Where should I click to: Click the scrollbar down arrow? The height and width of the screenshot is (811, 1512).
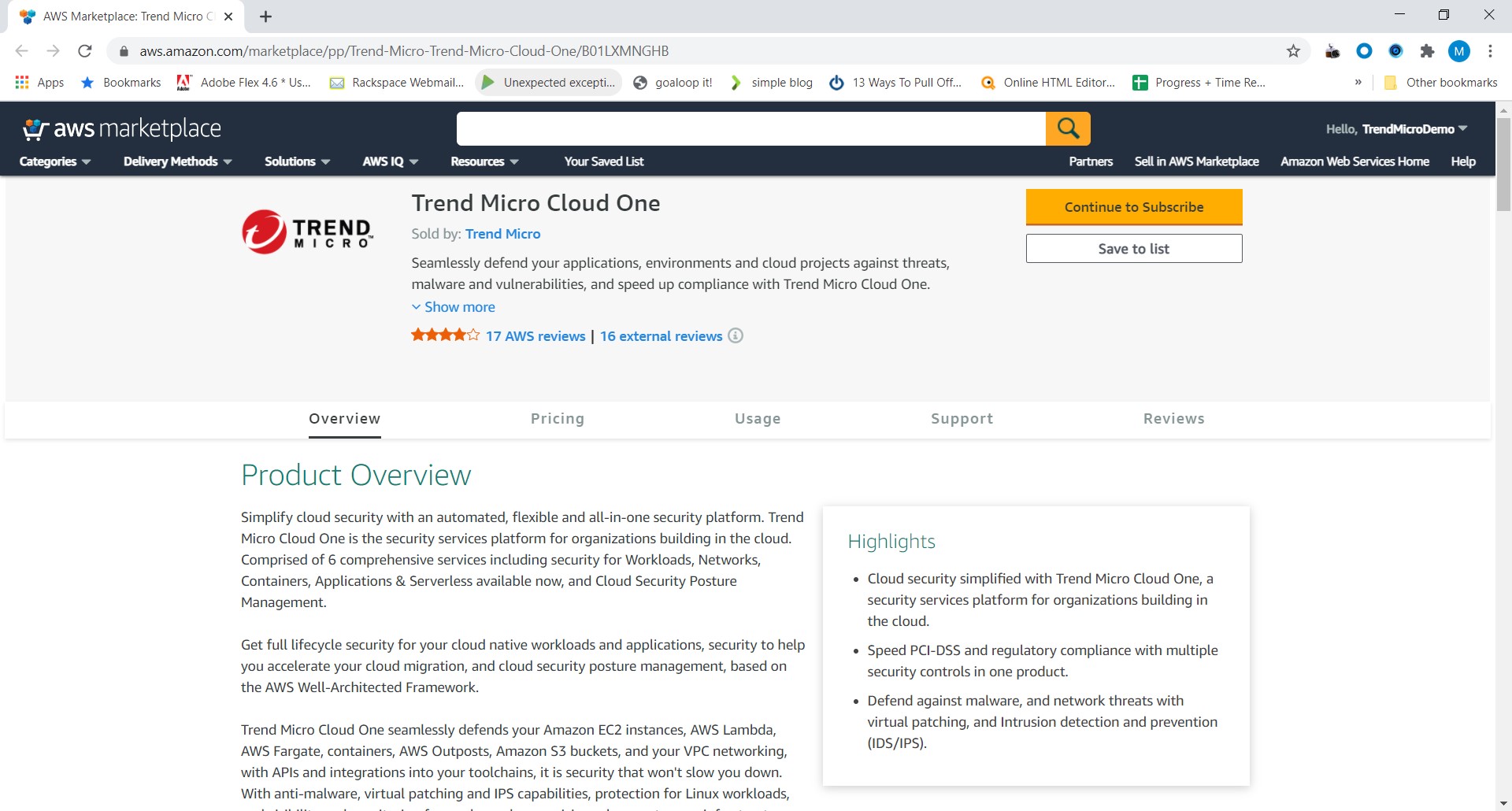pyautogui.click(x=1503, y=803)
